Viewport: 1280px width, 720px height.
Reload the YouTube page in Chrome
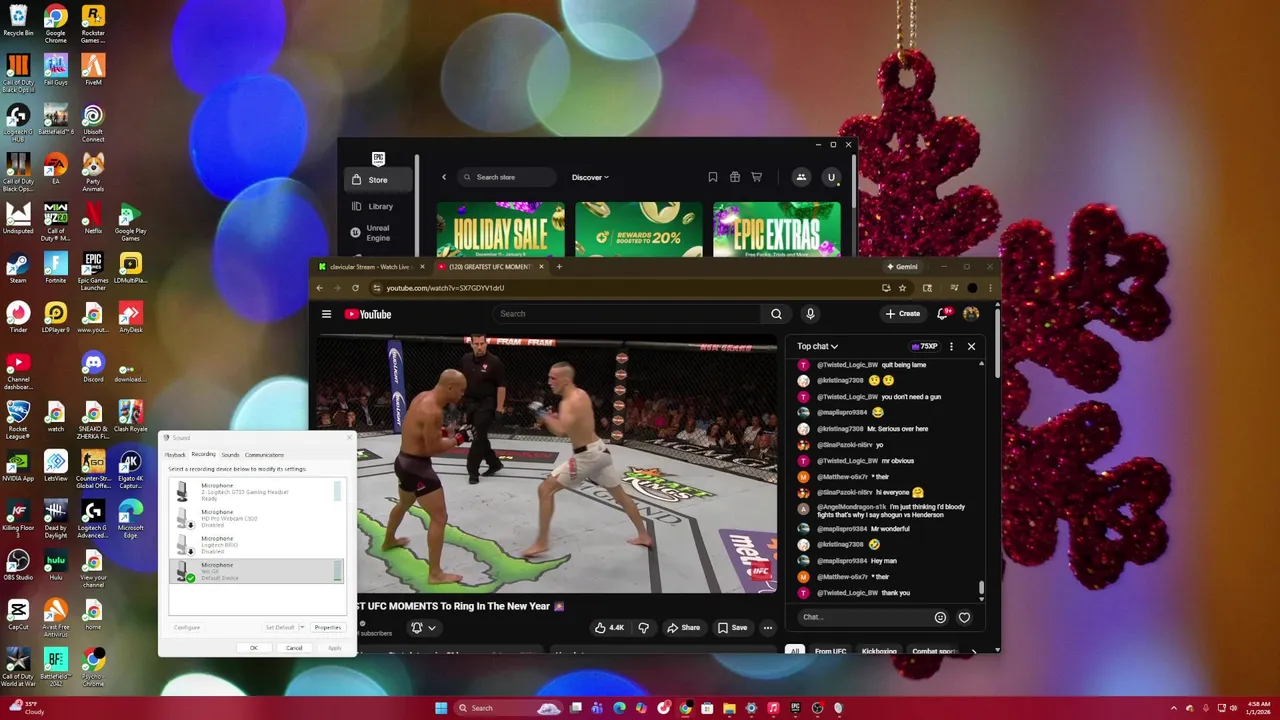[x=355, y=288]
